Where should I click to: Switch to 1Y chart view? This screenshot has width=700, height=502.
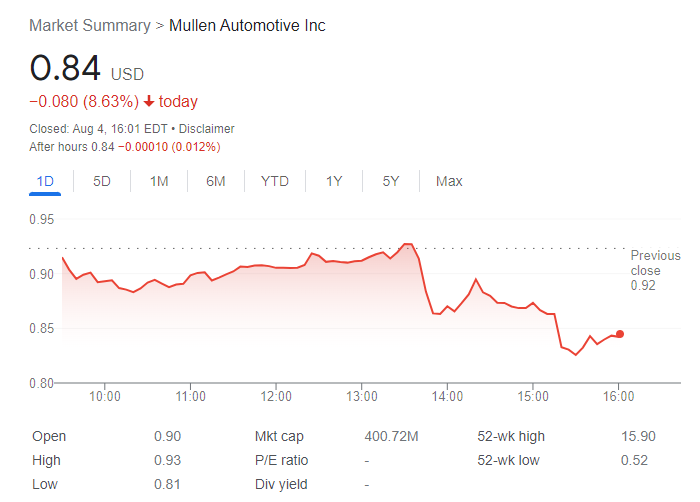pyautogui.click(x=334, y=181)
